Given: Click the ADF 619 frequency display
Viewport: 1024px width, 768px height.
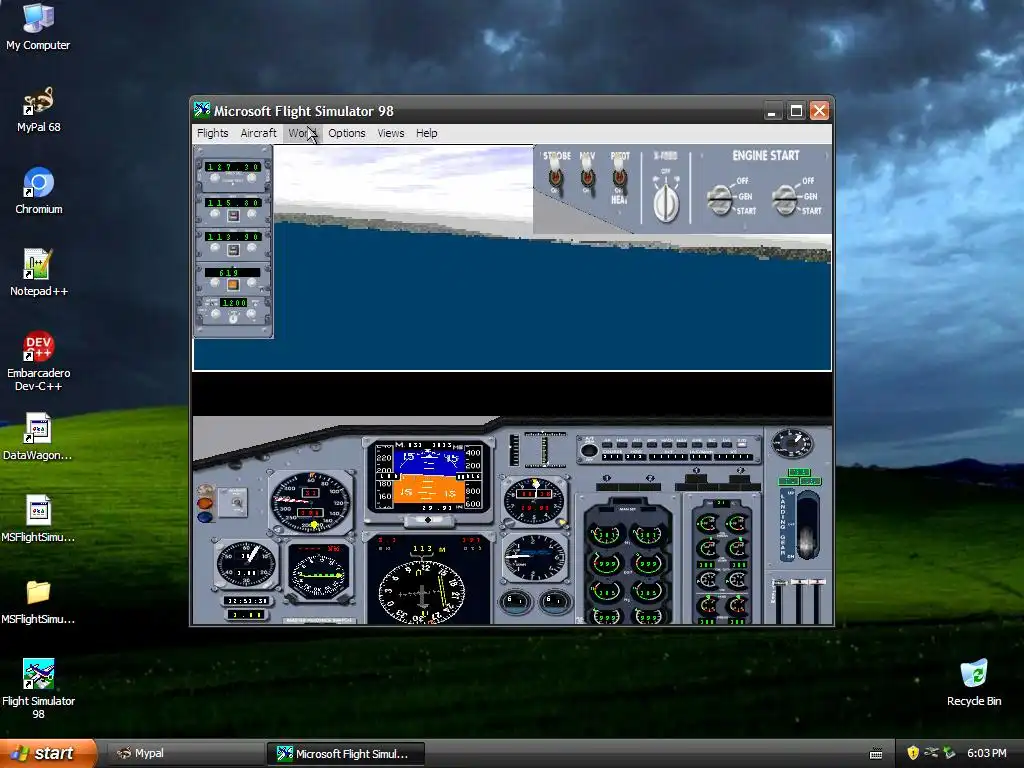Looking at the screenshot, I should 232,272.
